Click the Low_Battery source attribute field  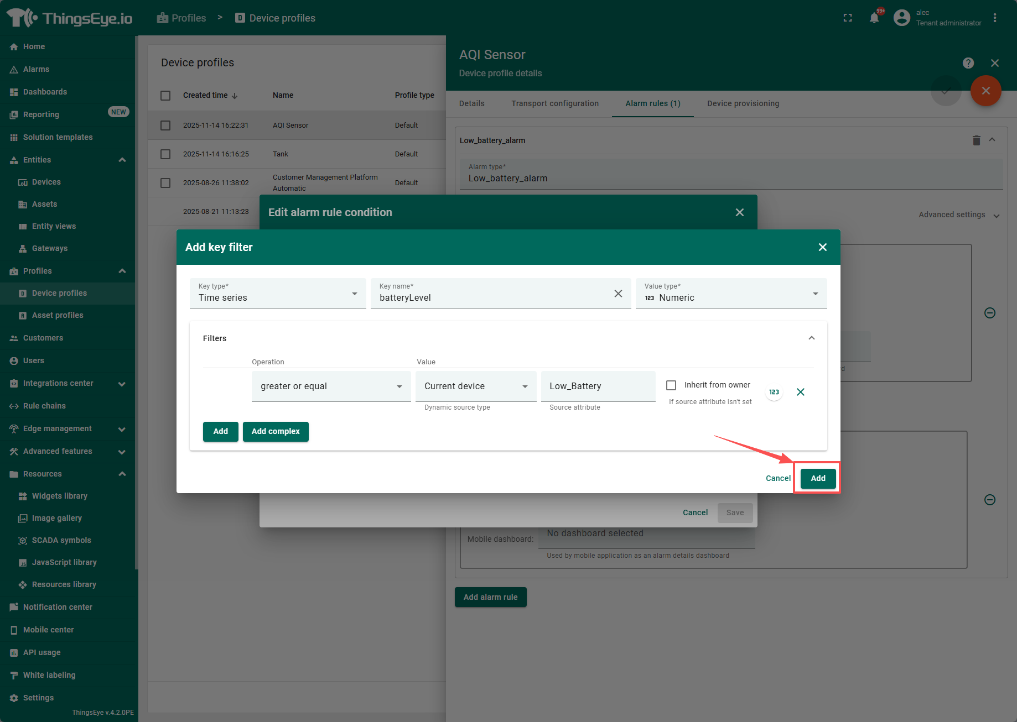[597, 386]
